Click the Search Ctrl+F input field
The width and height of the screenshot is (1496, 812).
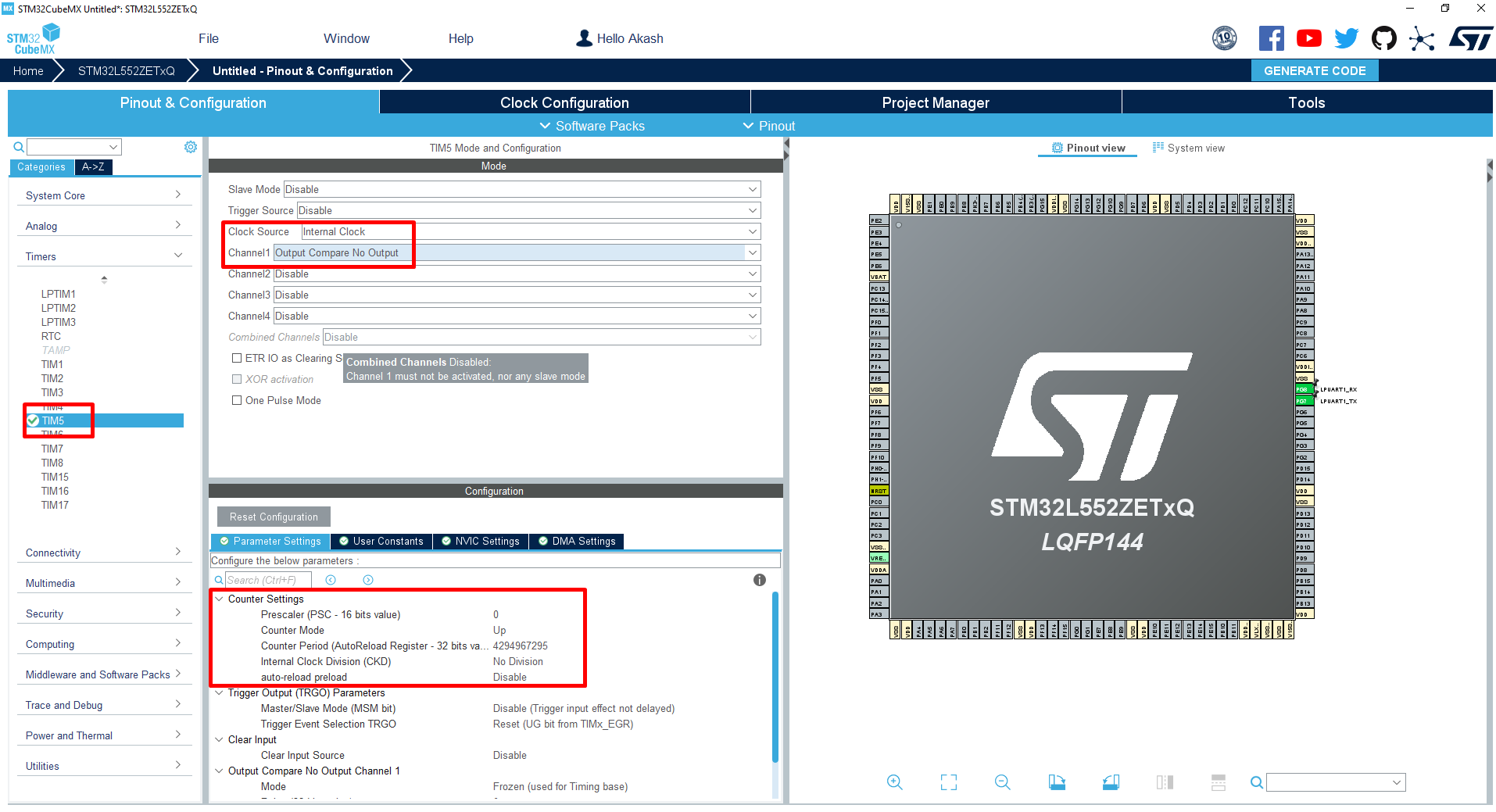pyautogui.click(x=268, y=579)
